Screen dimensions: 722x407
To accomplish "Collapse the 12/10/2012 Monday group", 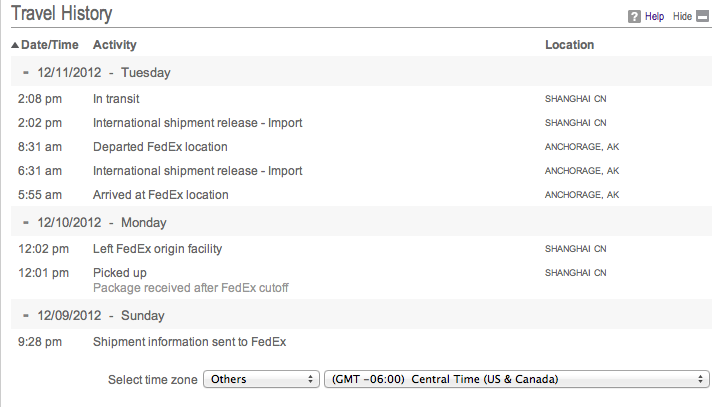I will [25, 223].
